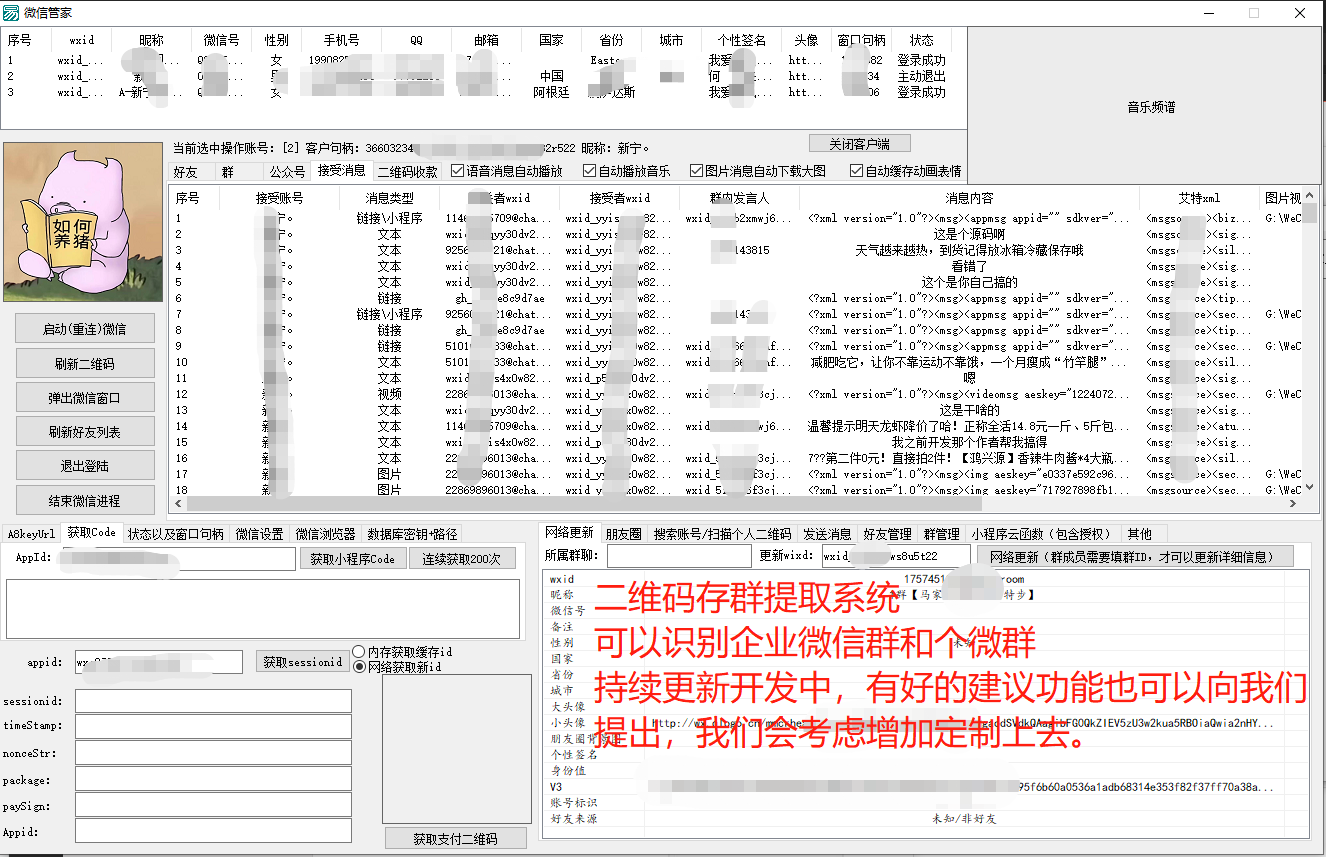Click 连续获取200次 button
The height and width of the screenshot is (857, 1326).
[x=461, y=558]
